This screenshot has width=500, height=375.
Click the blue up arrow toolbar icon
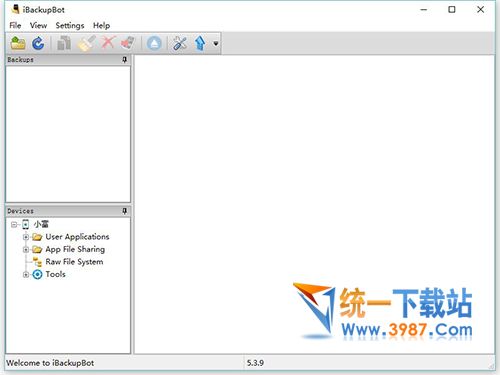tap(200, 43)
